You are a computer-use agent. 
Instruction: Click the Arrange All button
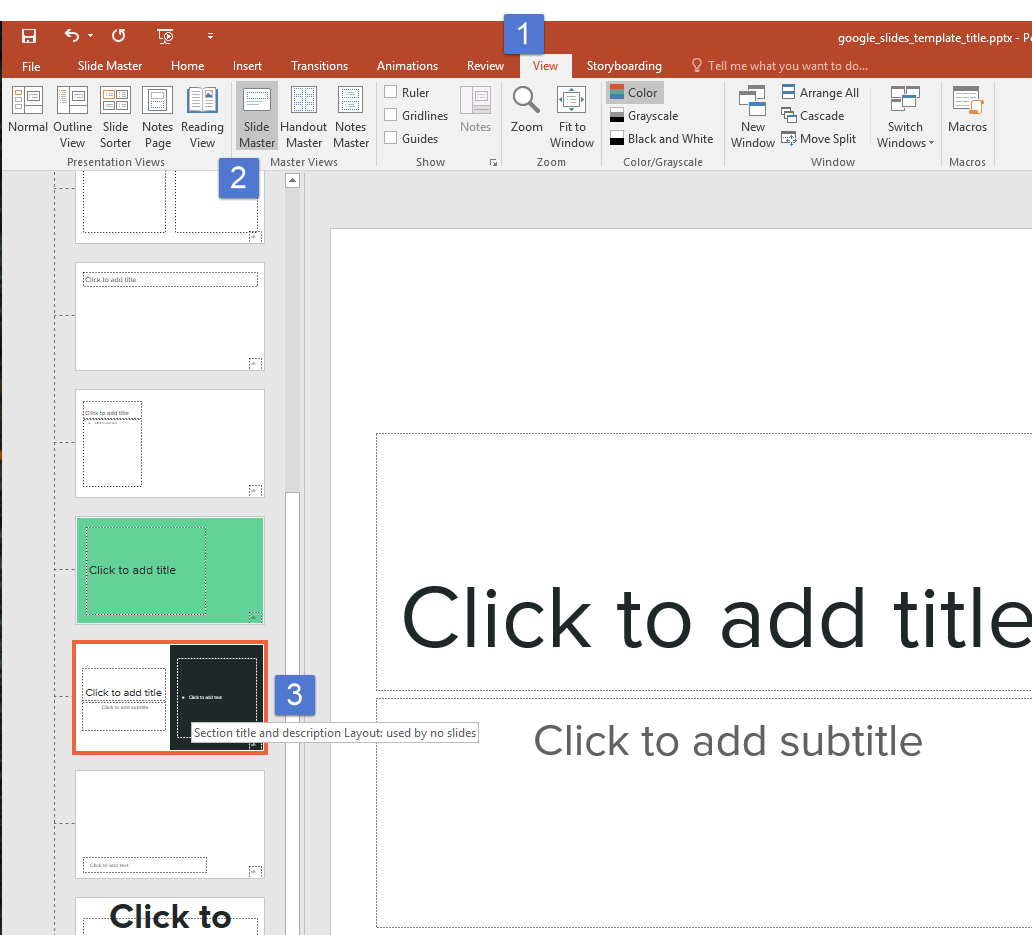pyautogui.click(x=820, y=92)
